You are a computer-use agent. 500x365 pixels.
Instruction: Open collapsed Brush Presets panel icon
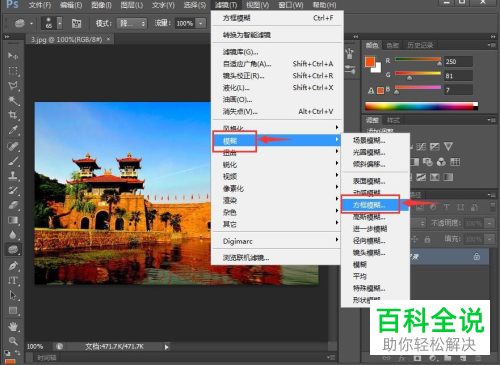pos(349,69)
